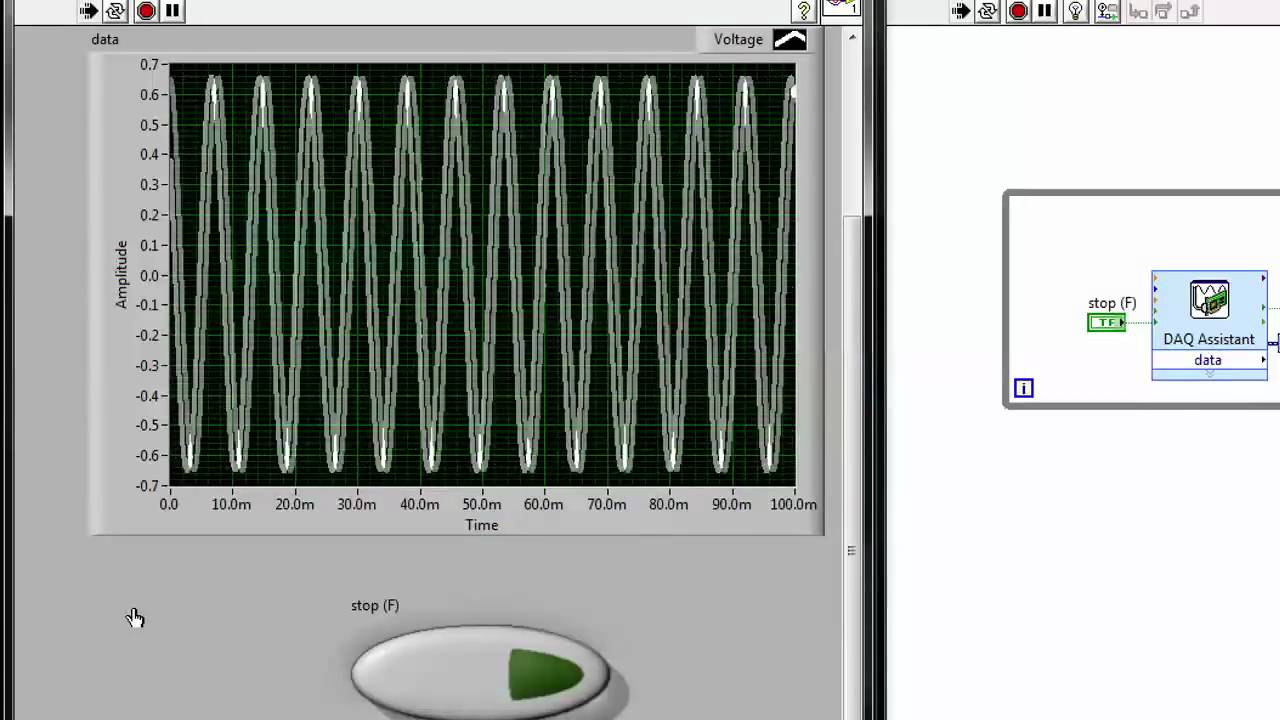
Task: Click the Step Into icon
Action: pyautogui.click(x=1138, y=11)
